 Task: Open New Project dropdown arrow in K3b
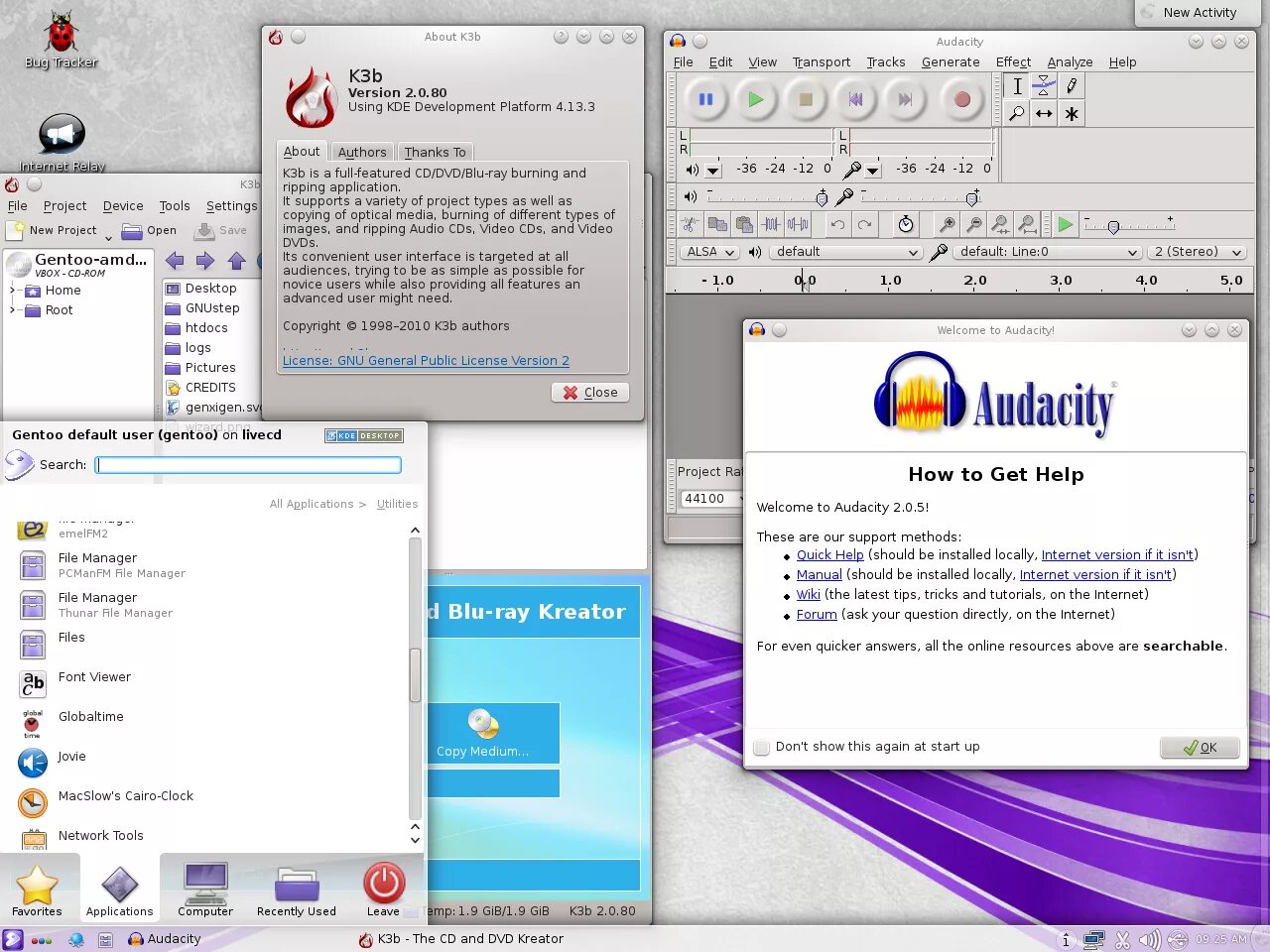click(108, 237)
